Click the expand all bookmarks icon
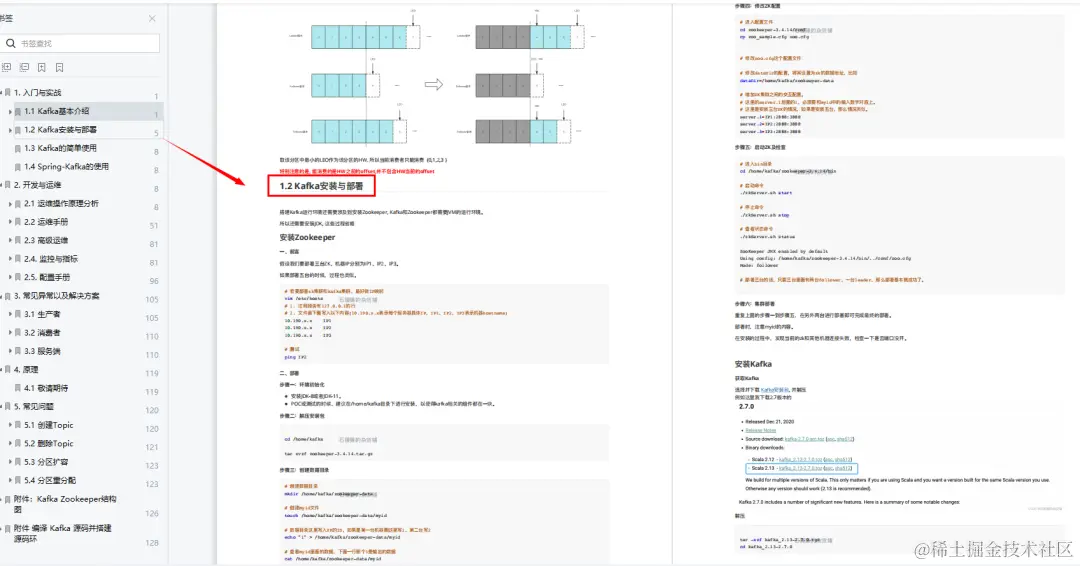The image size is (1080, 566). (7, 67)
